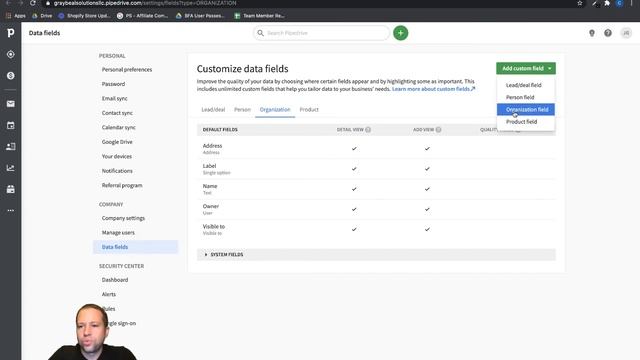
Task: Open Contact sync settings
Action: [x=117, y=113]
